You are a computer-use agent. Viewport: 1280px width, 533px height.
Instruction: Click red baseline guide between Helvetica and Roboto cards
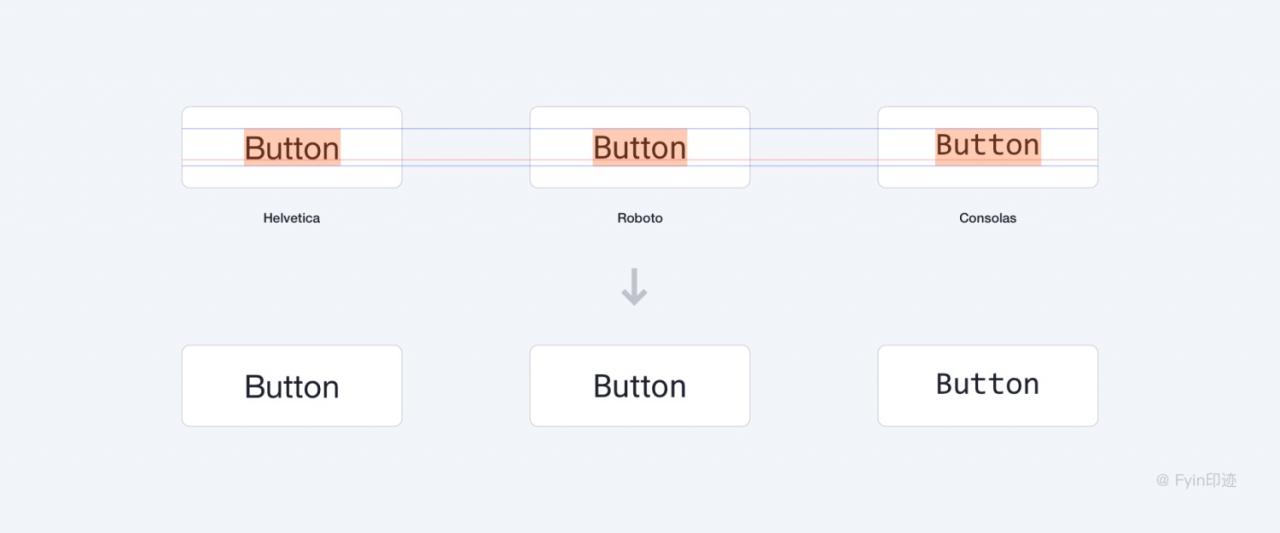tap(465, 160)
